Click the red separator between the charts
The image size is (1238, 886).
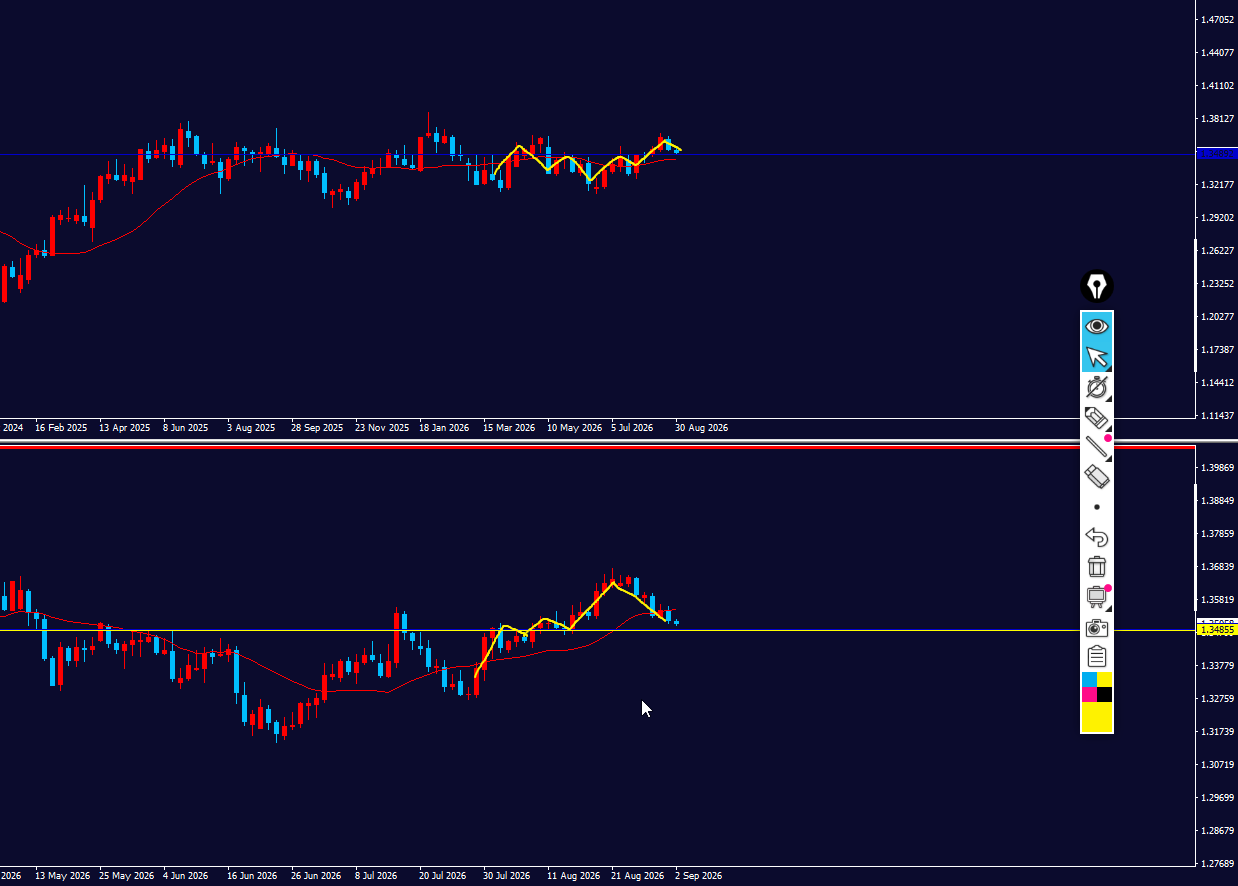coord(598,447)
